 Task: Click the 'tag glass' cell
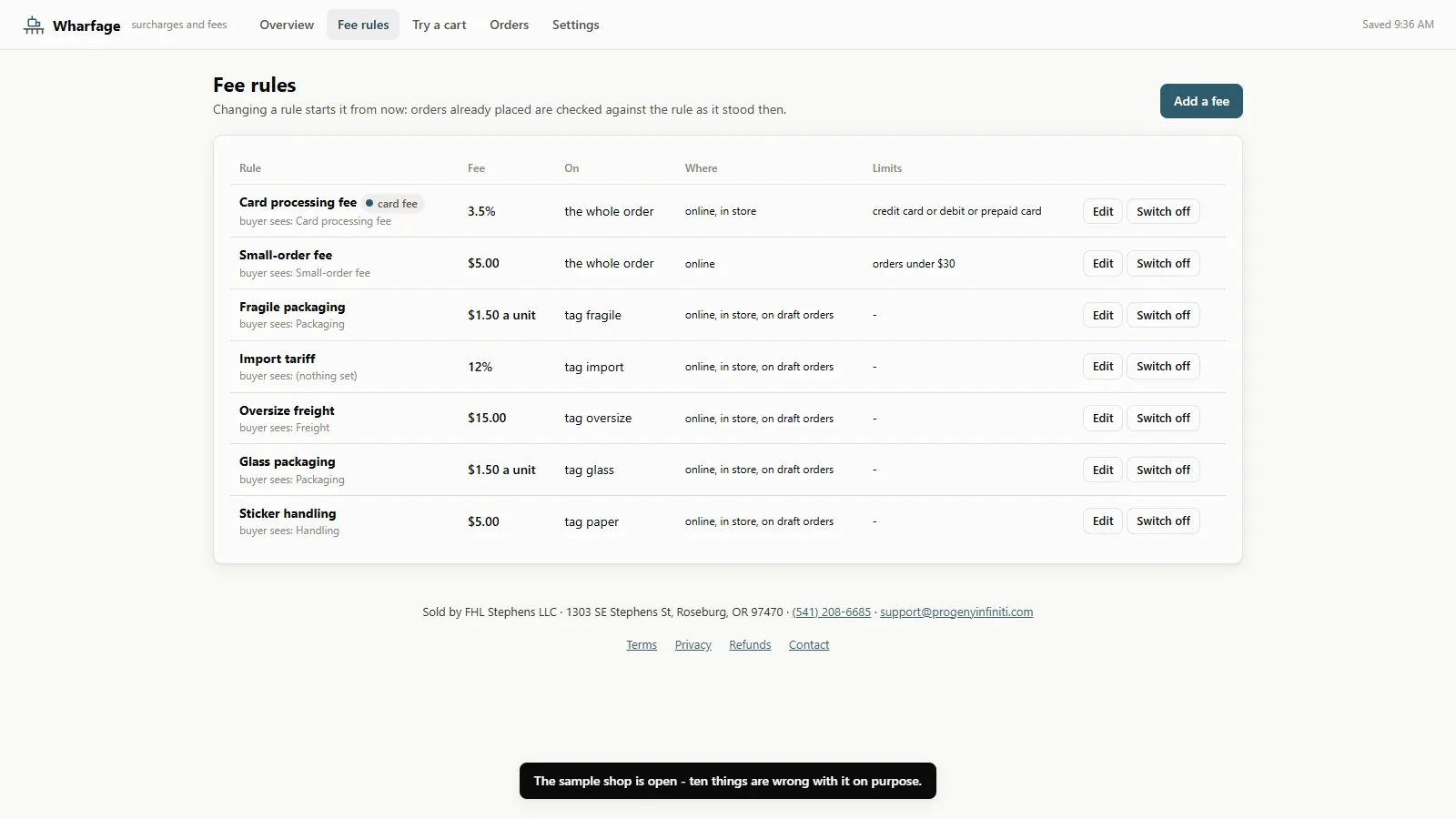coord(589,470)
